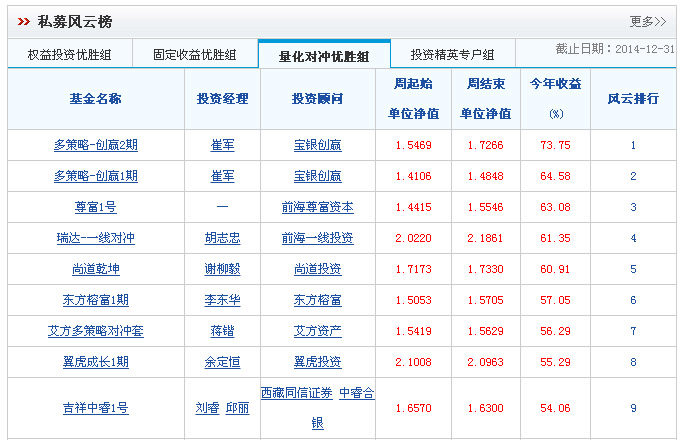The height and width of the screenshot is (444, 683).
Task: Click the 私募风云榜 section title
Action: (x=75, y=21)
